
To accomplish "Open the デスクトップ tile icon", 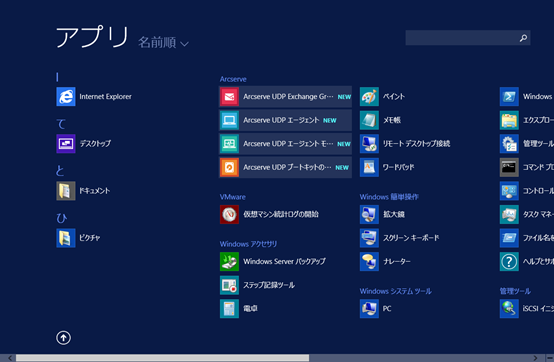I will click(66, 144).
